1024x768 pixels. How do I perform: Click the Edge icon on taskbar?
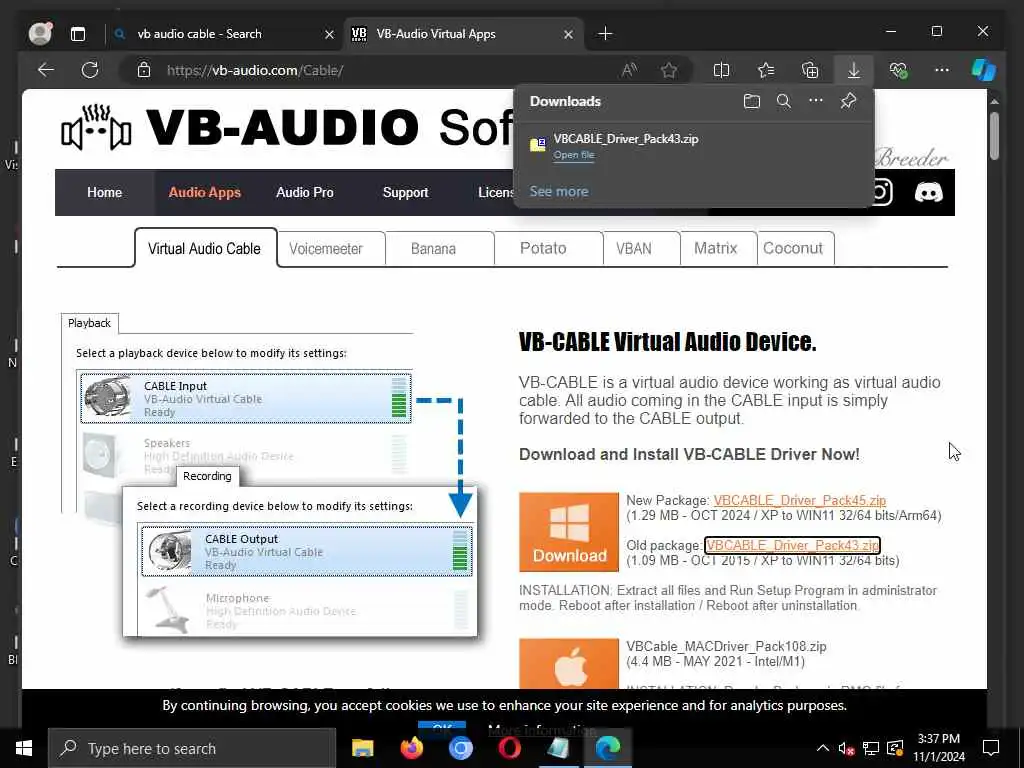(607, 748)
